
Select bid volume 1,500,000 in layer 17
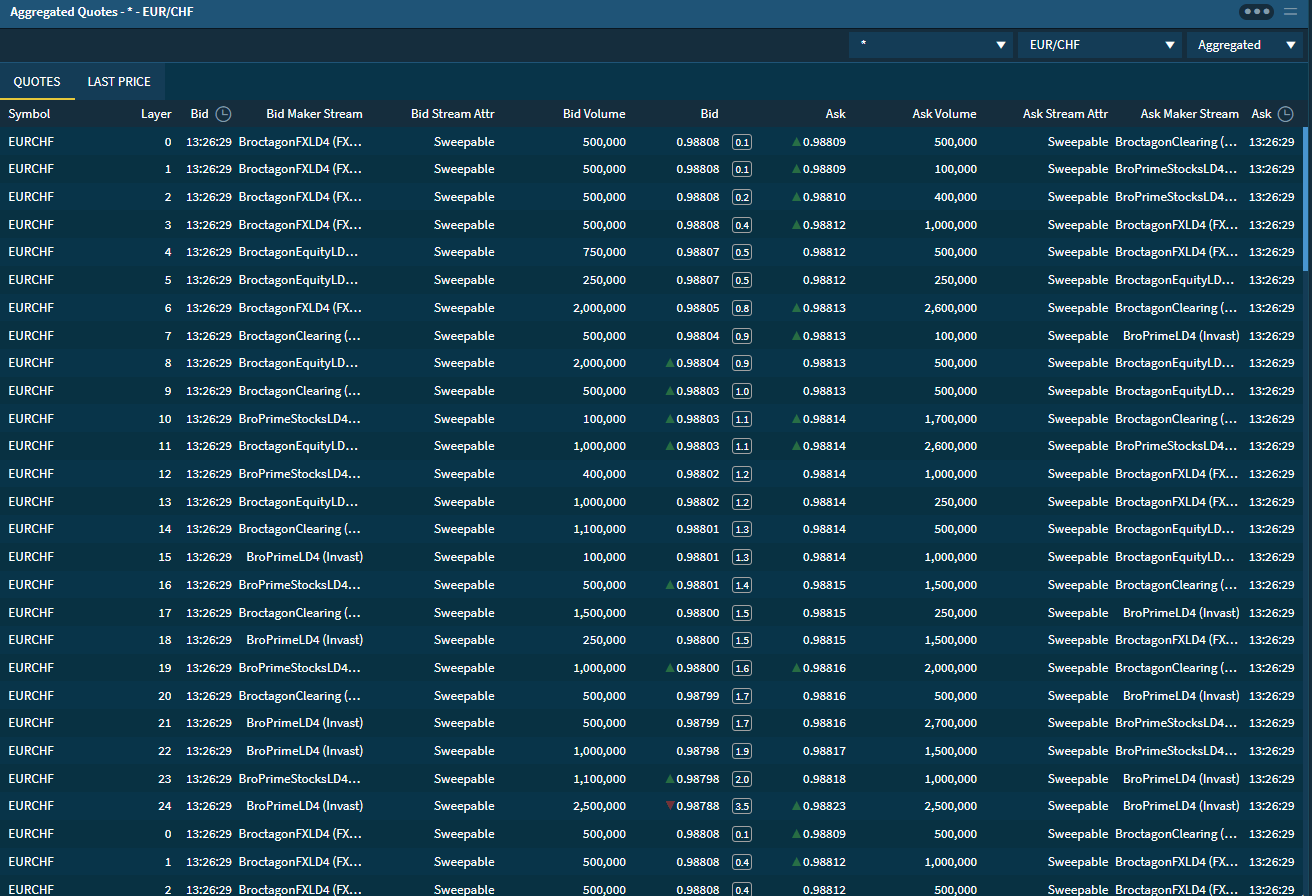(x=599, y=613)
